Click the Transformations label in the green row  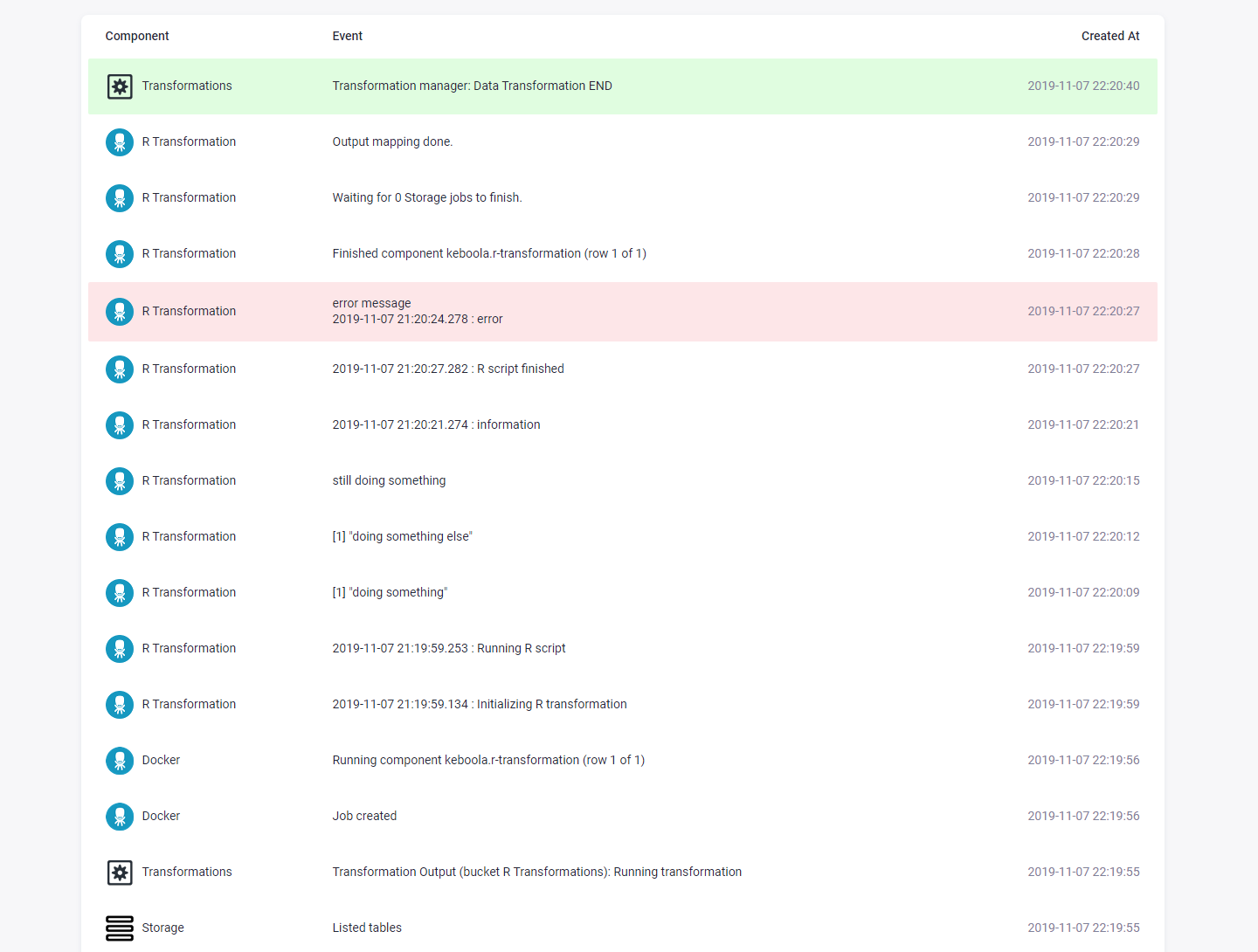(187, 86)
